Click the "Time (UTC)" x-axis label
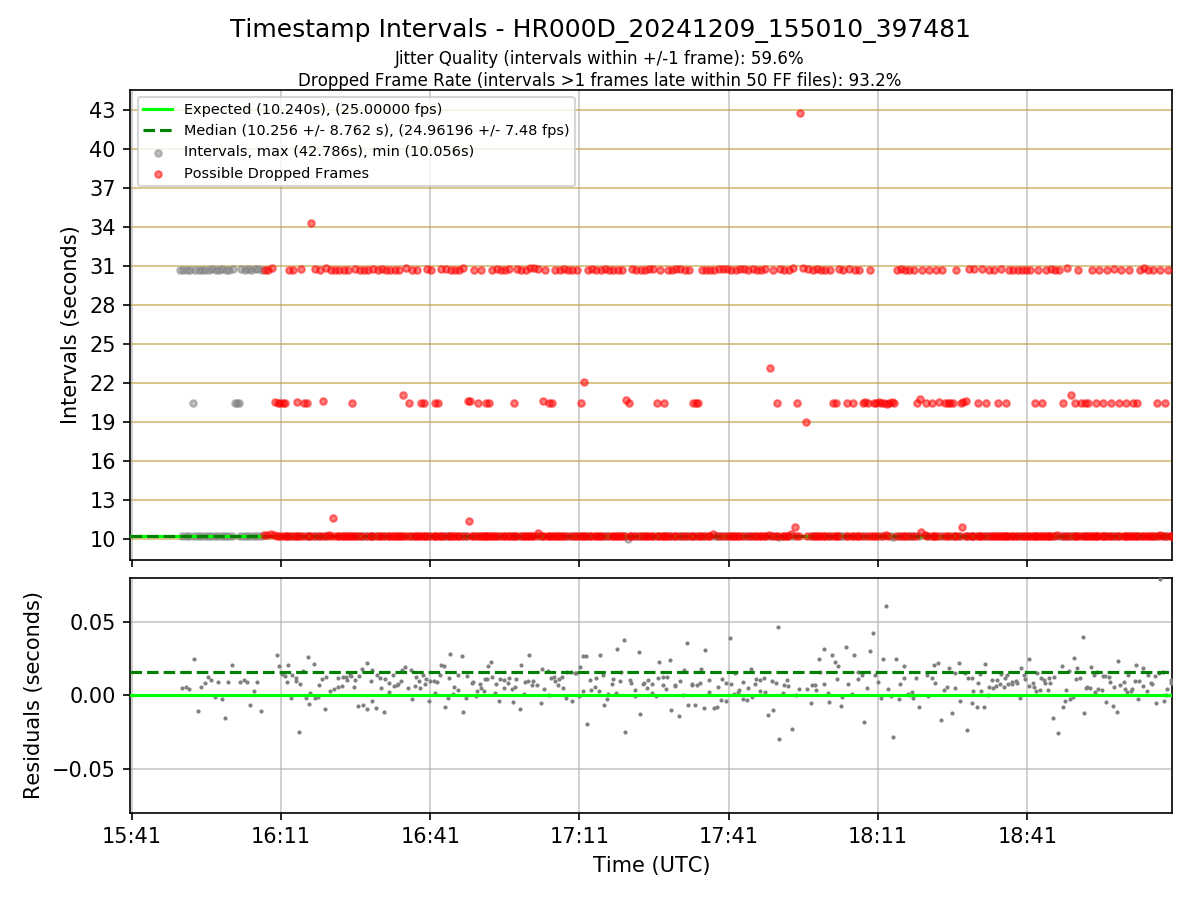Screen dimensions: 1200x900 click(x=651, y=865)
